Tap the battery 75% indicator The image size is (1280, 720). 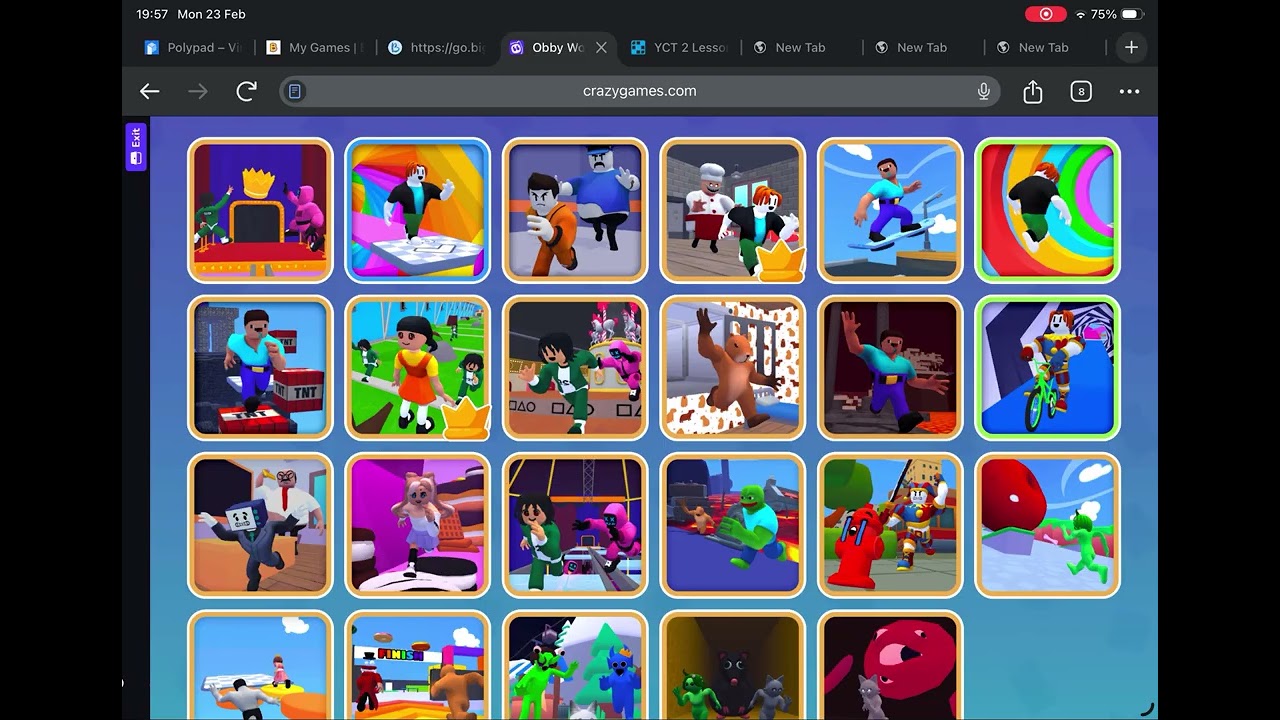[1116, 14]
